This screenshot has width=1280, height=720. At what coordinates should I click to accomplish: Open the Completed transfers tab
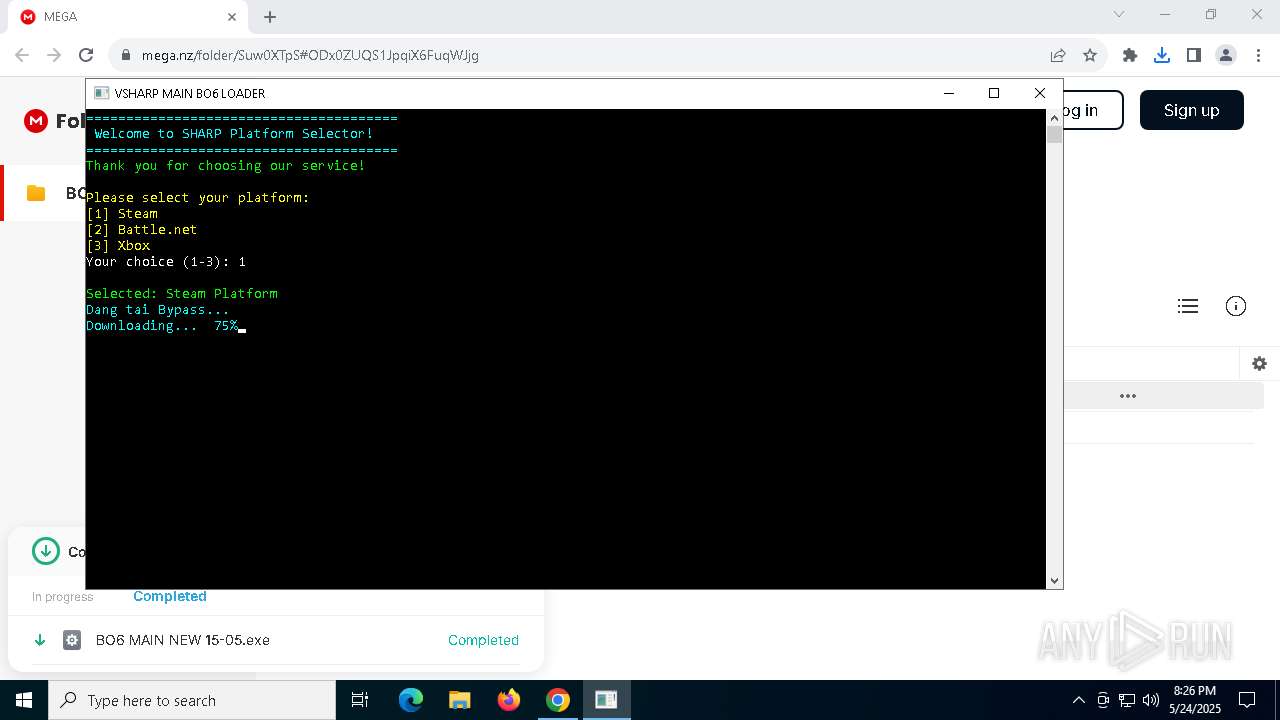point(170,596)
